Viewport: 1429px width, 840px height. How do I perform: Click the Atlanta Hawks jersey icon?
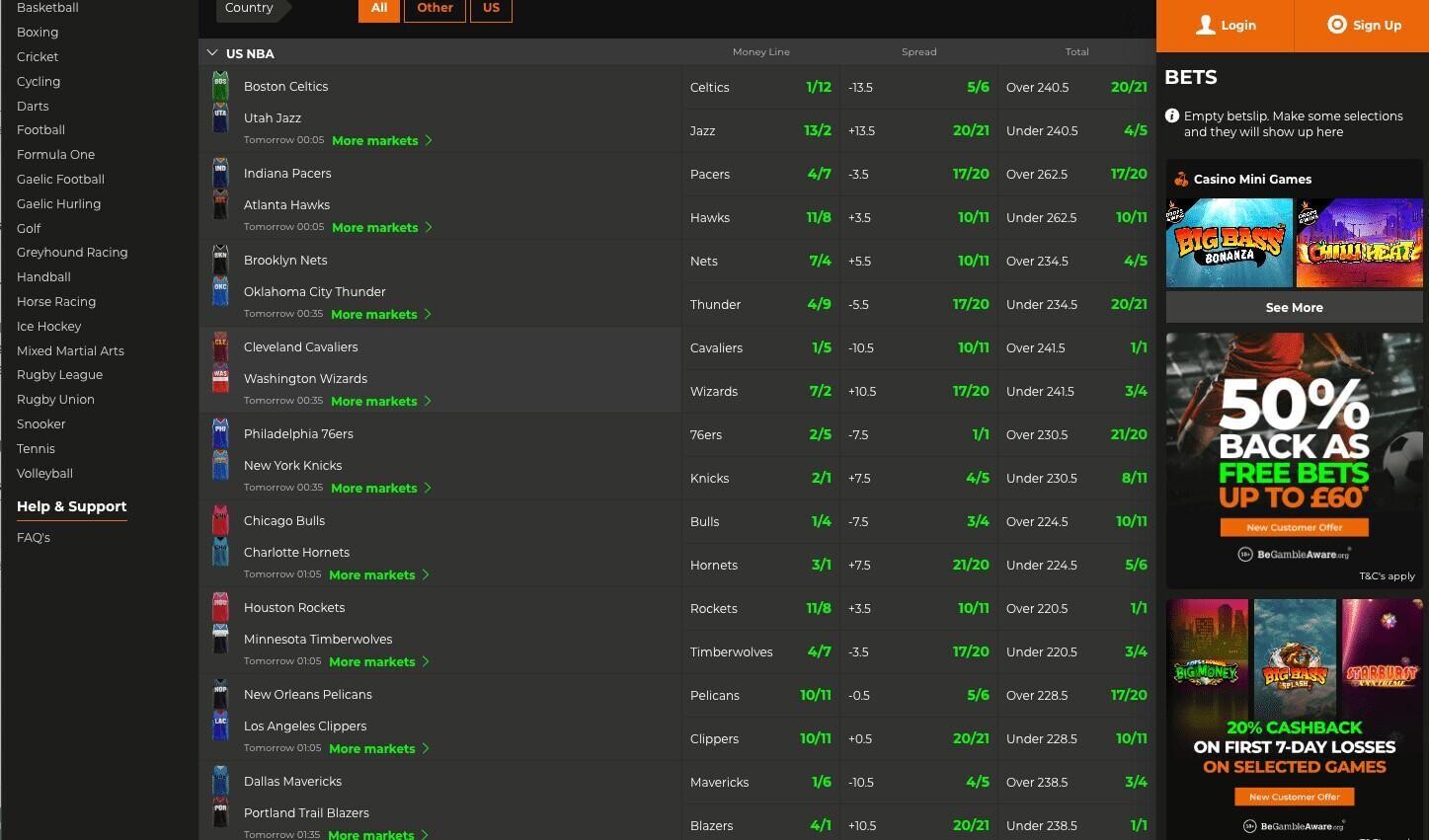[x=220, y=204]
